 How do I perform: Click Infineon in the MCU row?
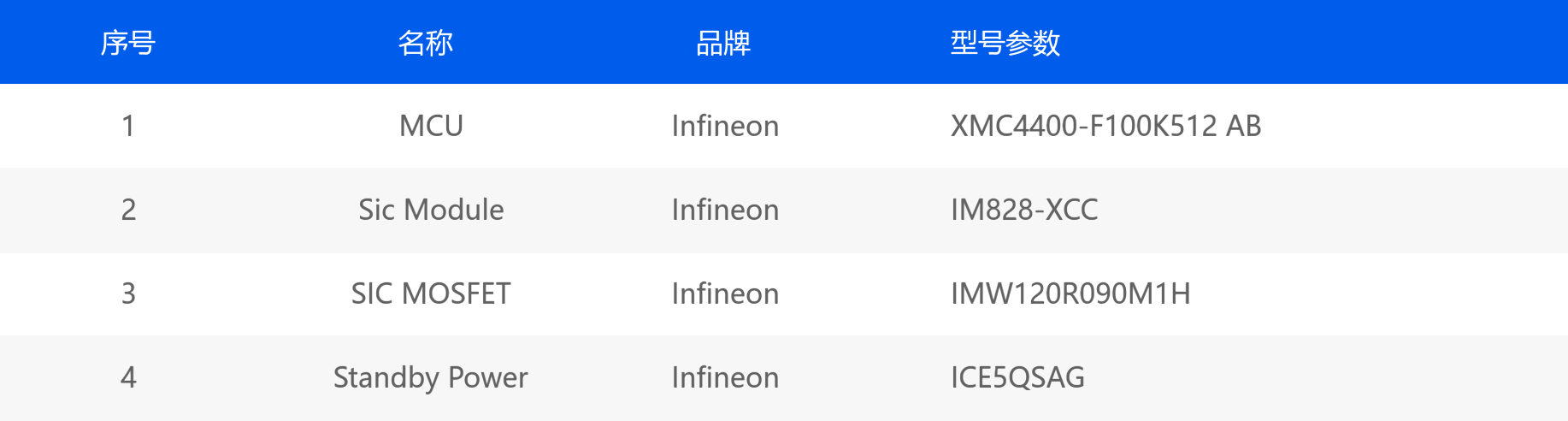[725, 126]
